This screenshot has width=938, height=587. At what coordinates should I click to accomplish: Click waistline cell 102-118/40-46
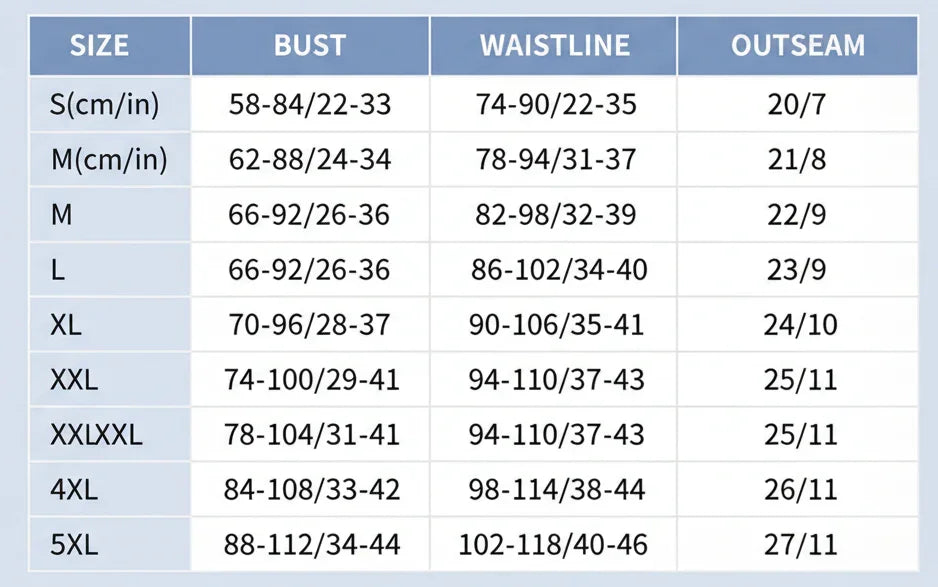click(x=553, y=545)
